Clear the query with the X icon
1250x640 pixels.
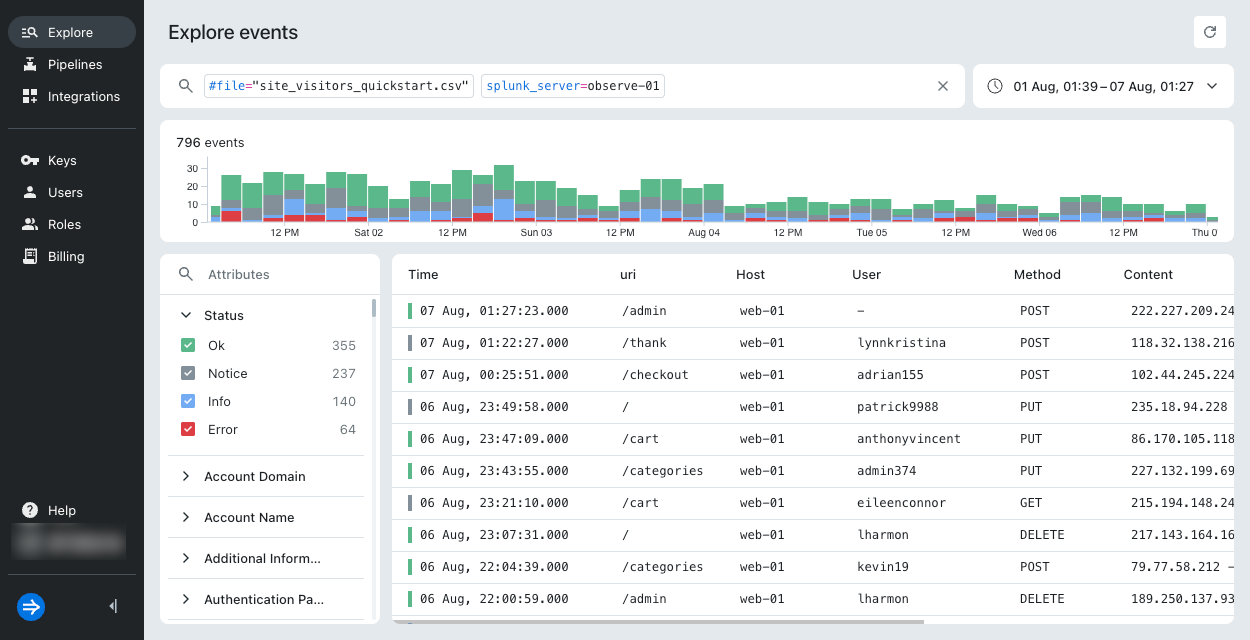[942, 86]
